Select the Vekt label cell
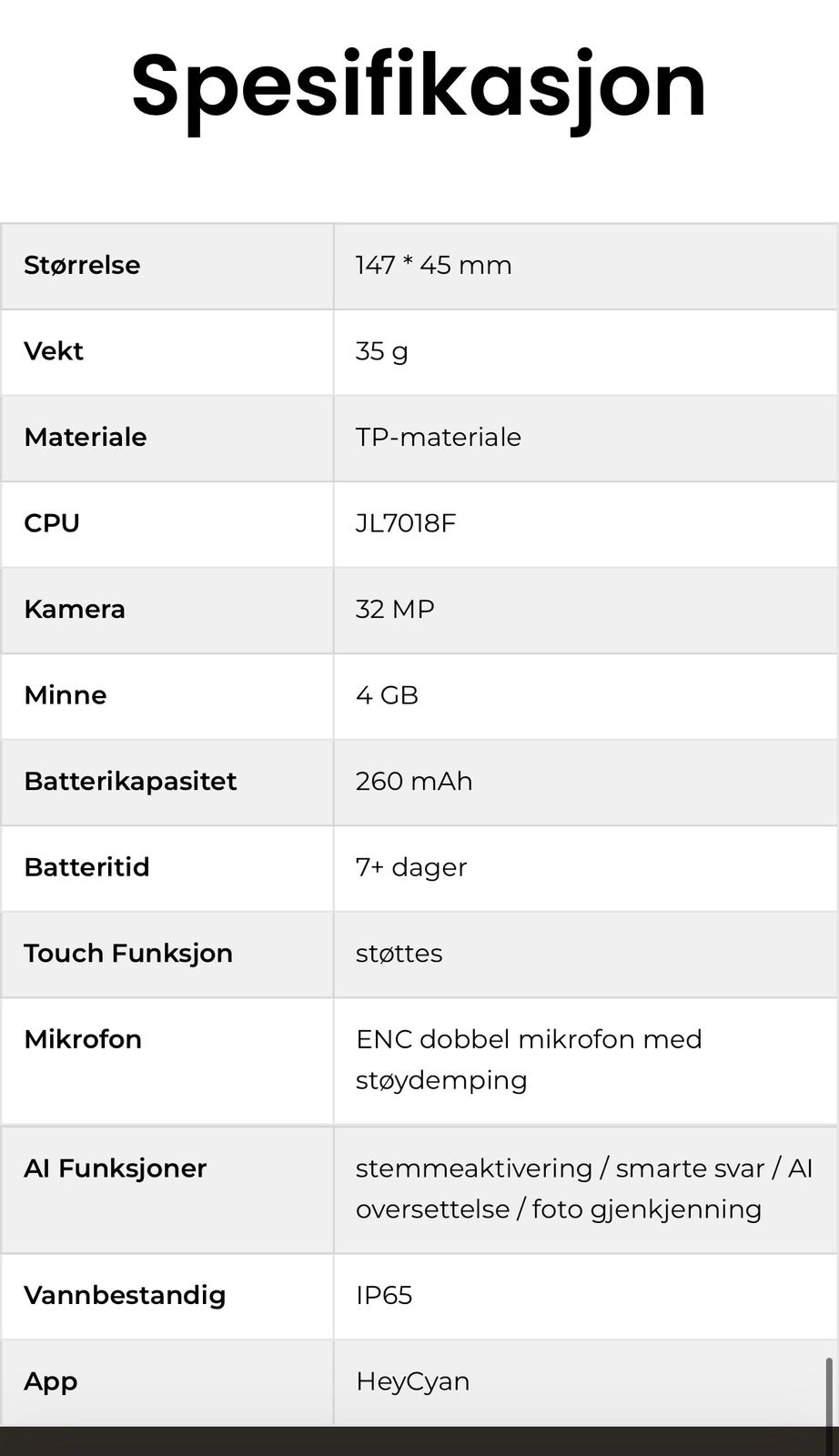The height and width of the screenshot is (1456, 839). [x=54, y=351]
